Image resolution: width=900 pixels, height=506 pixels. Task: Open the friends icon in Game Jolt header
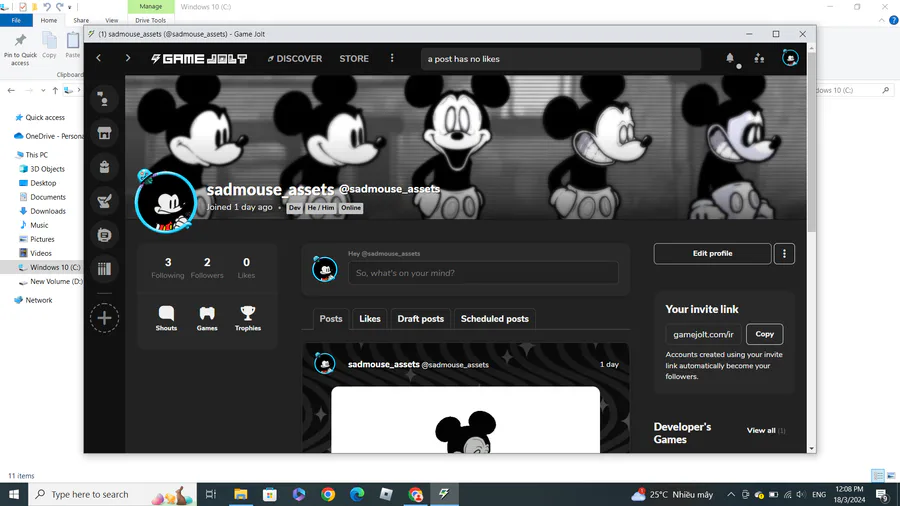pyautogui.click(x=759, y=58)
